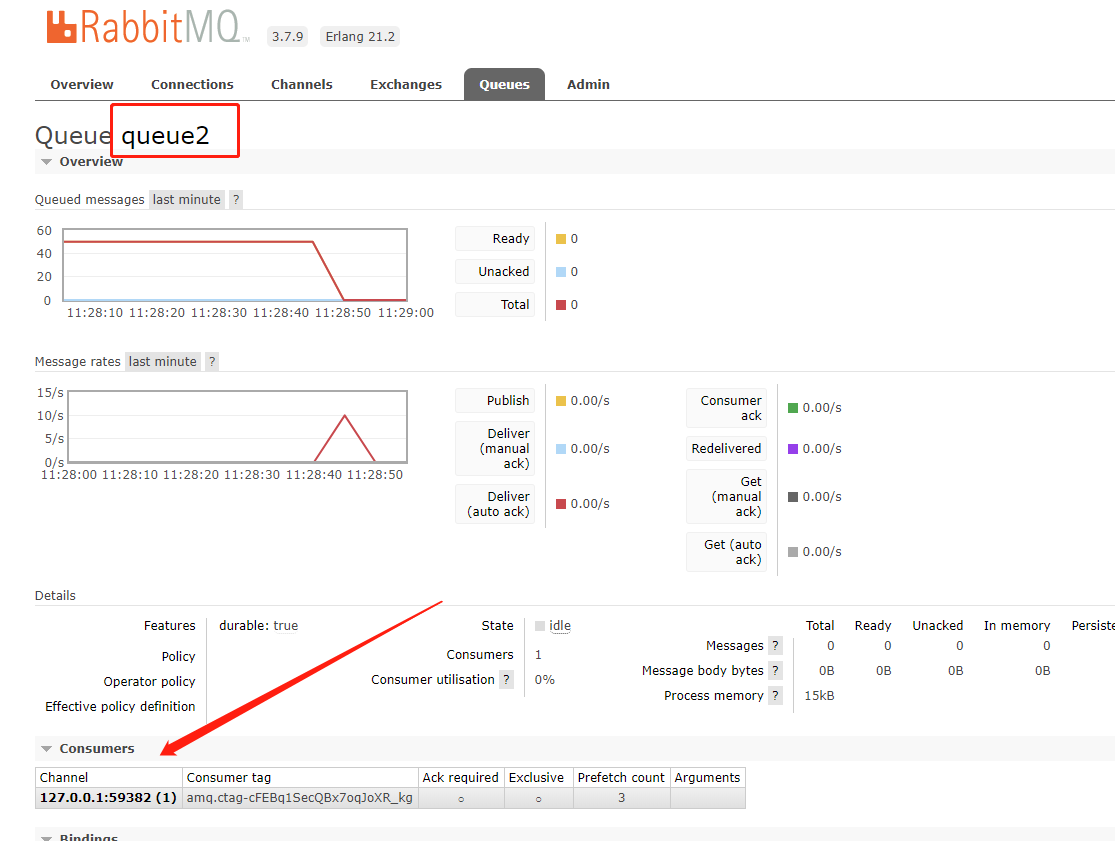Open the Connections tab

192,84
